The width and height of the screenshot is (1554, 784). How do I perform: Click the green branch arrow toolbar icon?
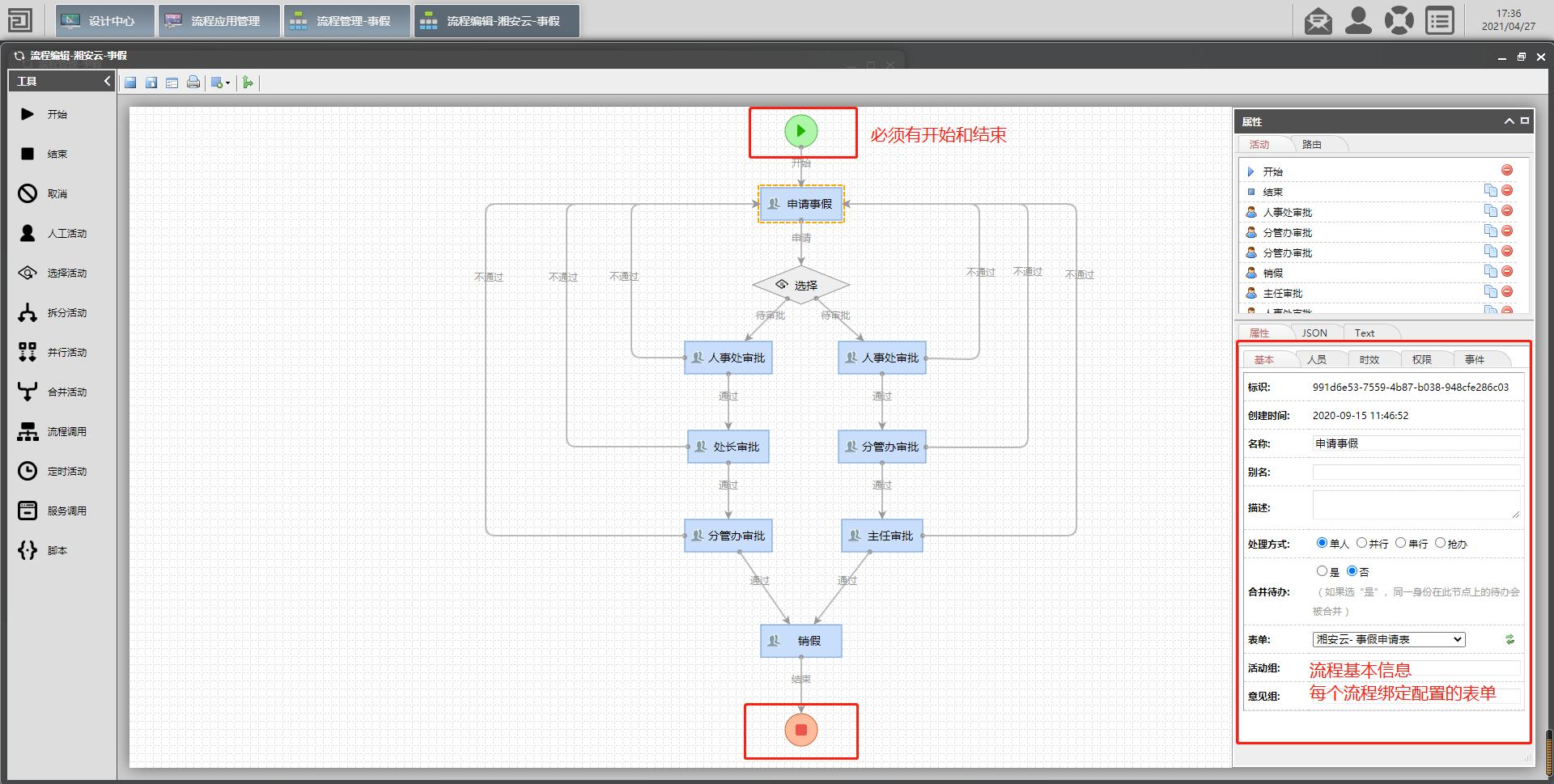click(248, 83)
